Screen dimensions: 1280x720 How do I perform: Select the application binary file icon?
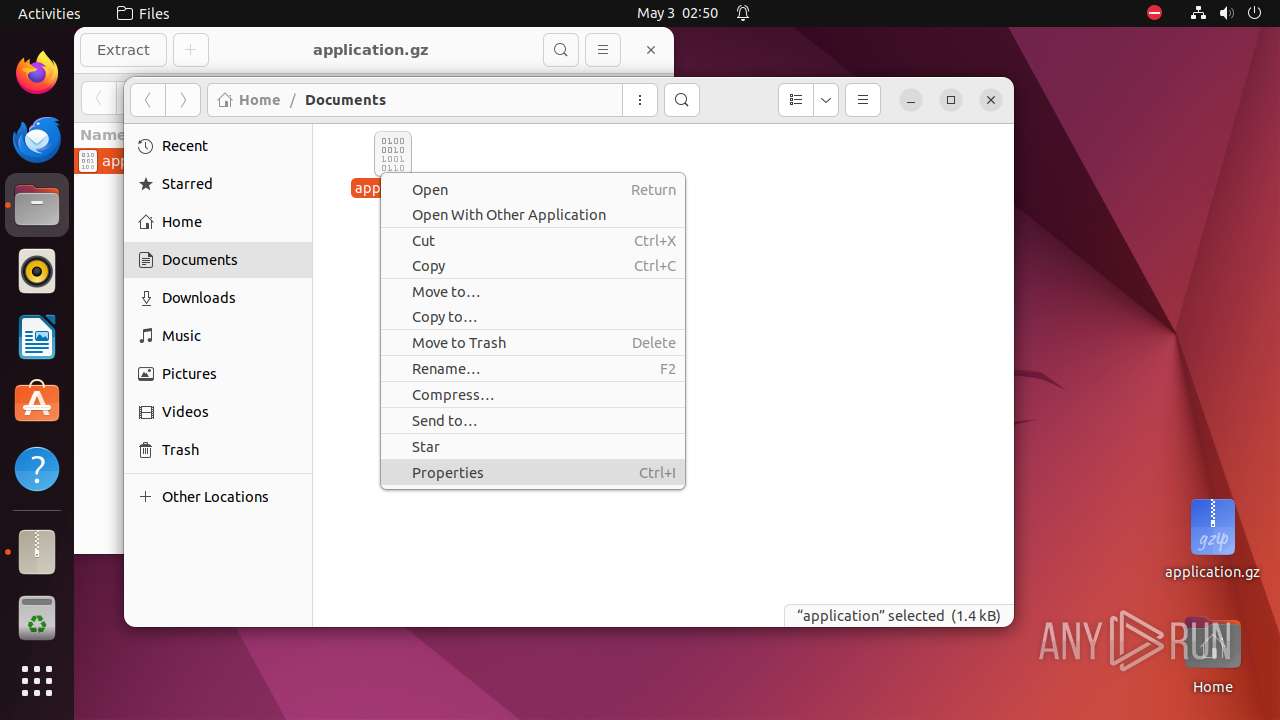393,153
